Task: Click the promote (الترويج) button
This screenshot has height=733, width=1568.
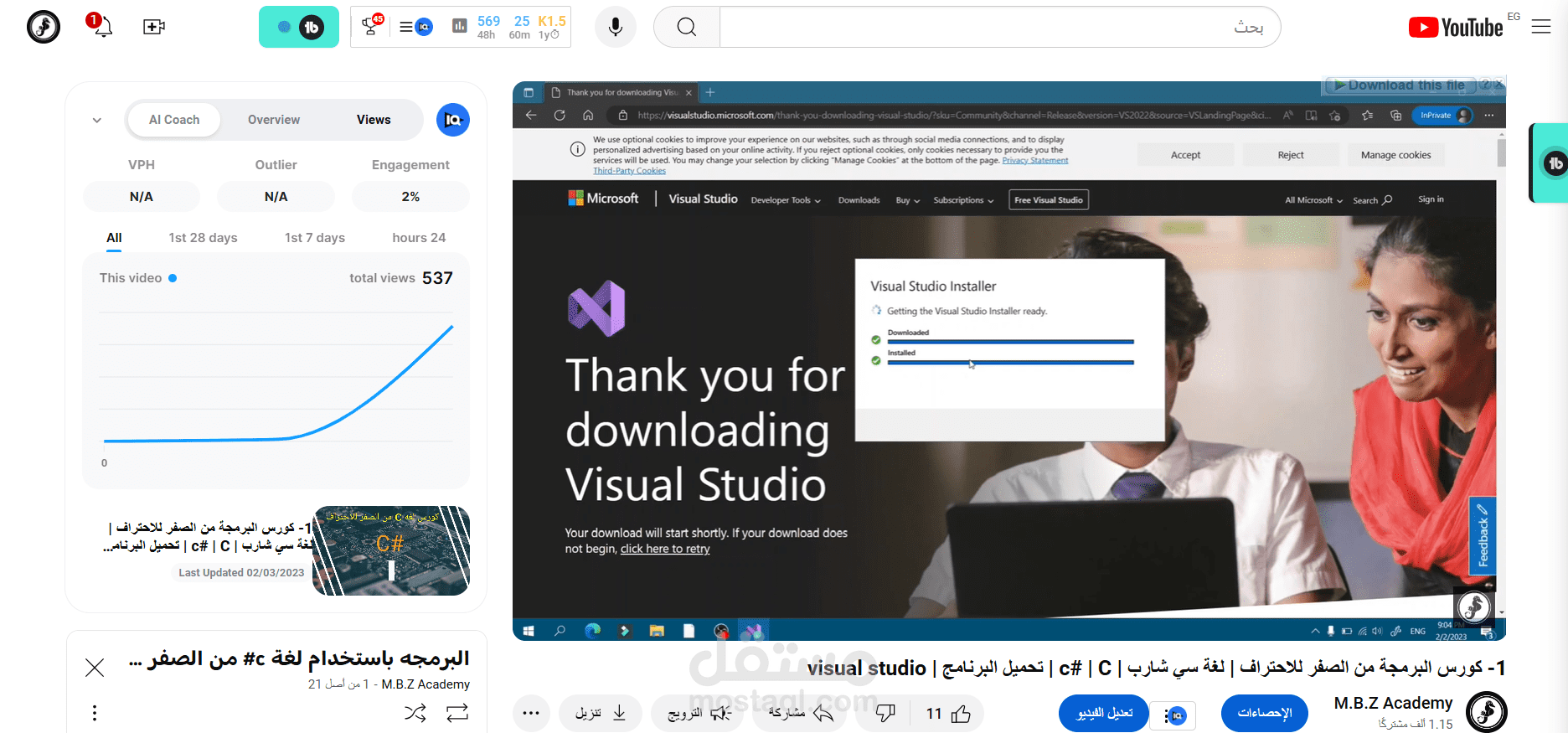Action: pyautogui.click(x=698, y=714)
